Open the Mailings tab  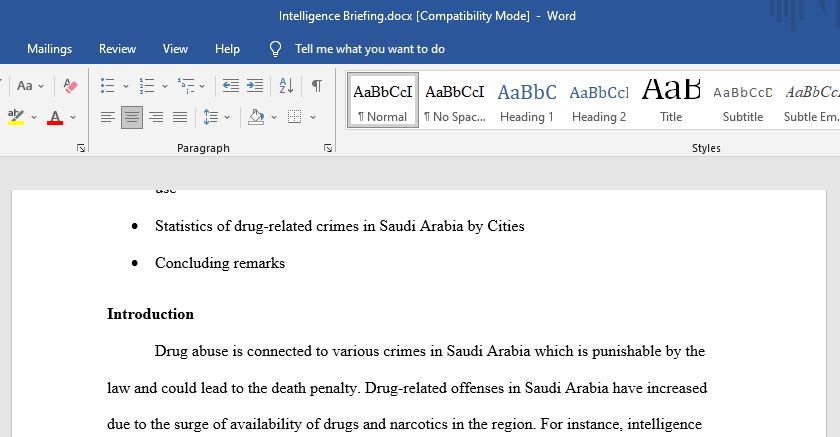tap(49, 49)
